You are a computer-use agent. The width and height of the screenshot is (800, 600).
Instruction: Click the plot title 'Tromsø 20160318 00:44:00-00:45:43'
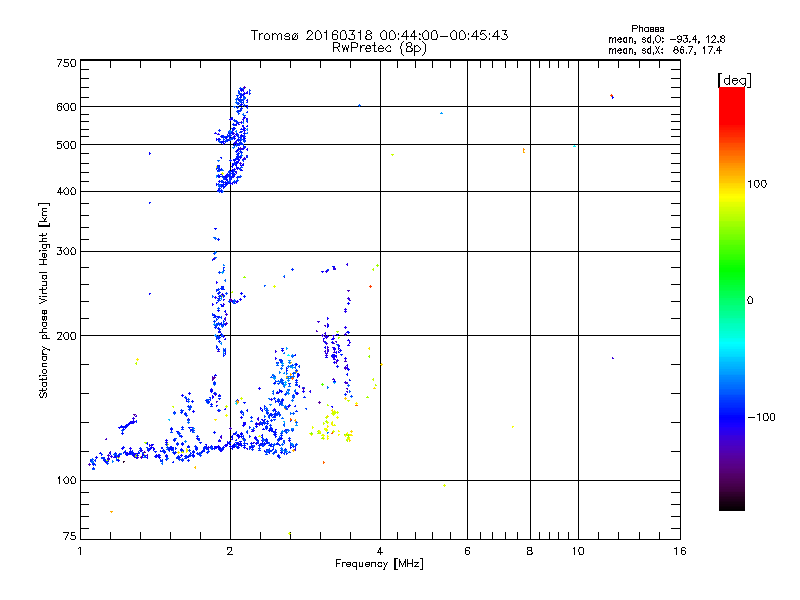click(379, 35)
